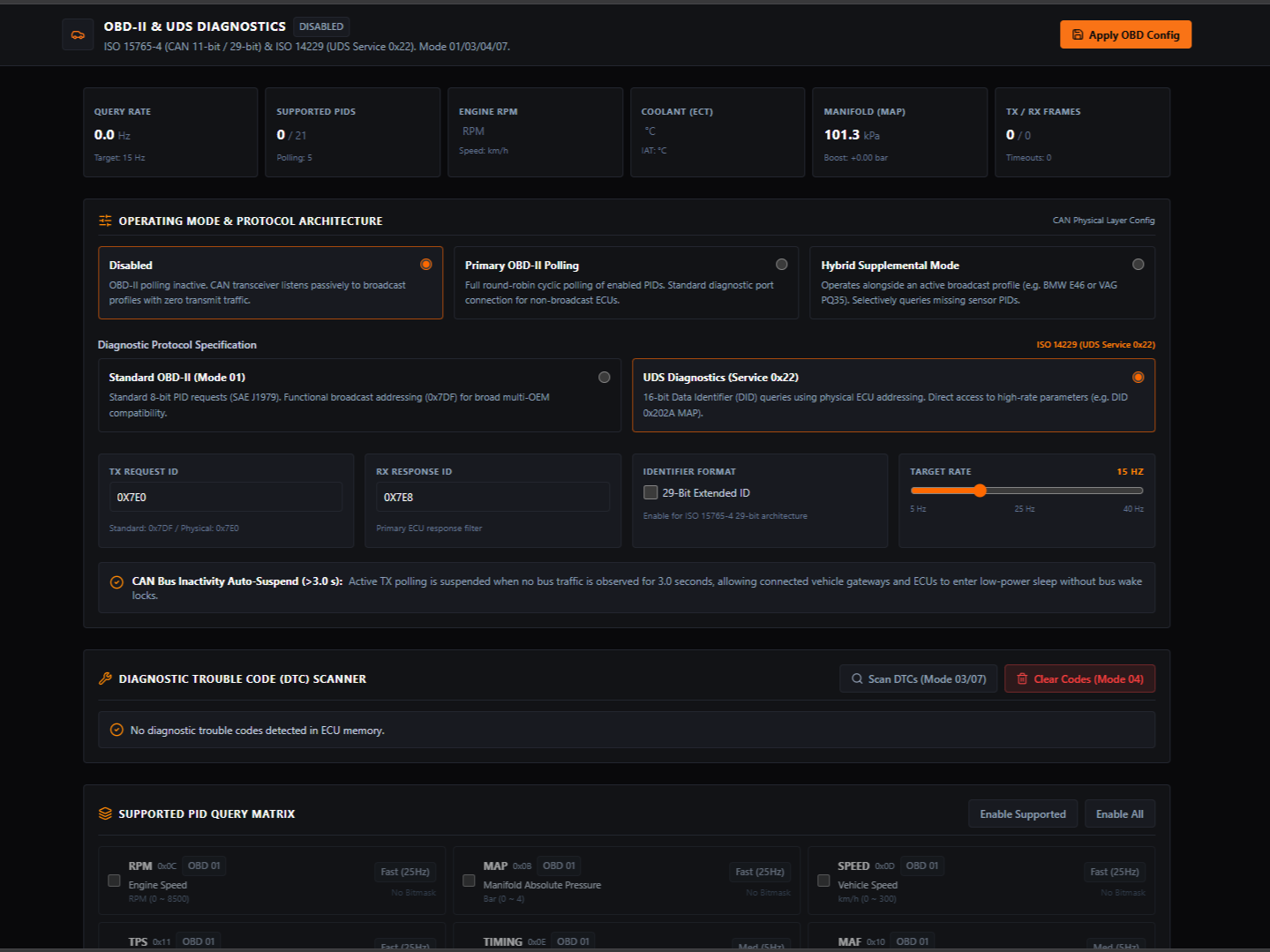Start Scan DTCs (Mode 03/07)
Screen dimensions: 1270x952
click(919, 679)
